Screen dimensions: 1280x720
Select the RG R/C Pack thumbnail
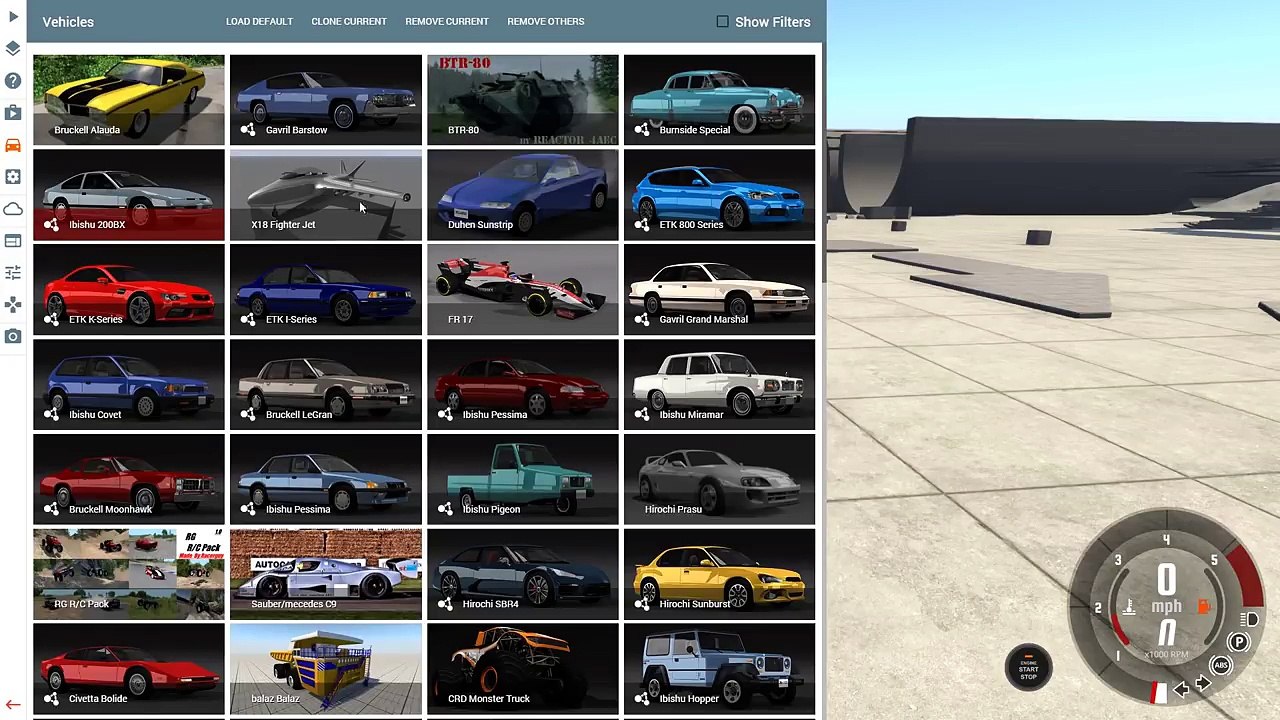pos(129,574)
